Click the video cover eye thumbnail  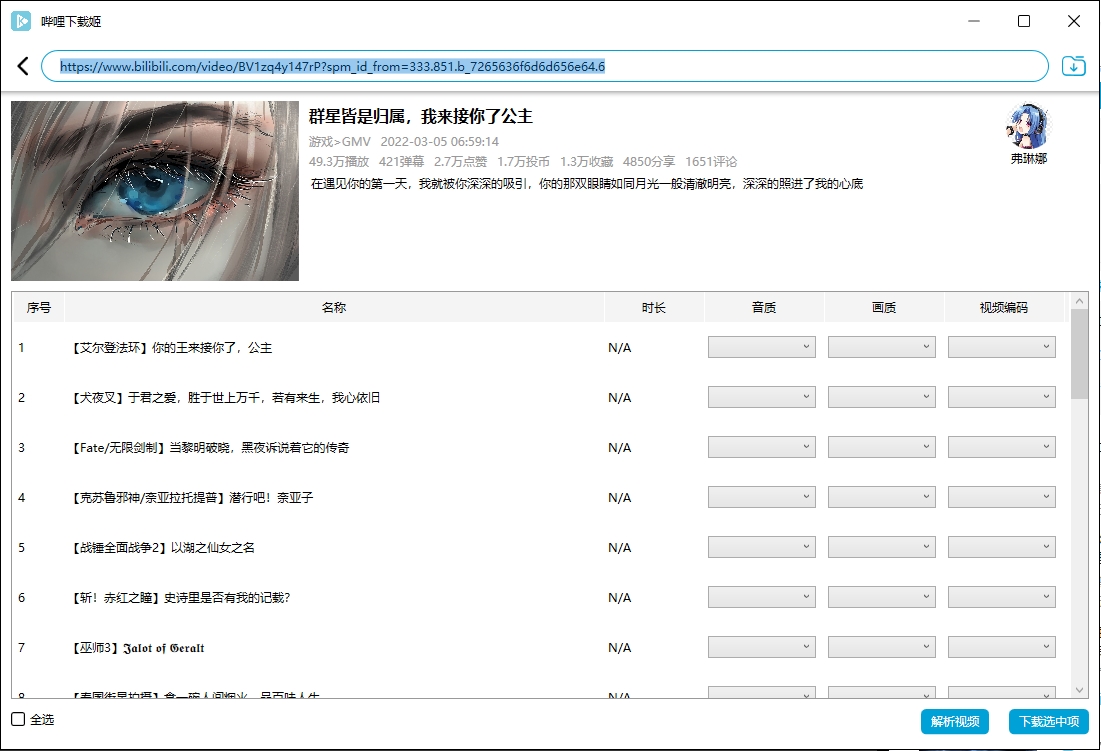point(155,191)
